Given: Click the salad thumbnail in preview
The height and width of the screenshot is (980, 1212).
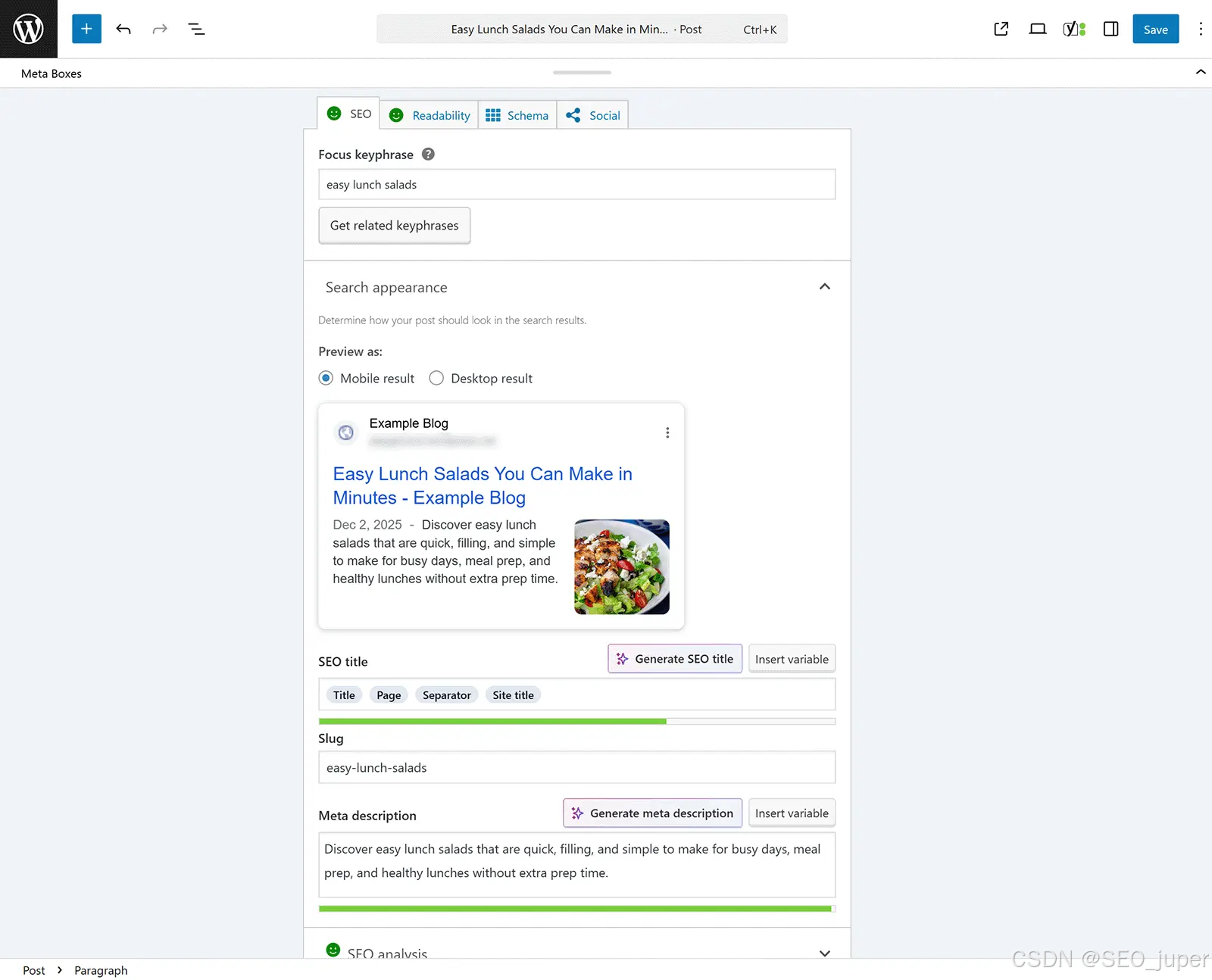Looking at the screenshot, I should (x=622, y=566).
